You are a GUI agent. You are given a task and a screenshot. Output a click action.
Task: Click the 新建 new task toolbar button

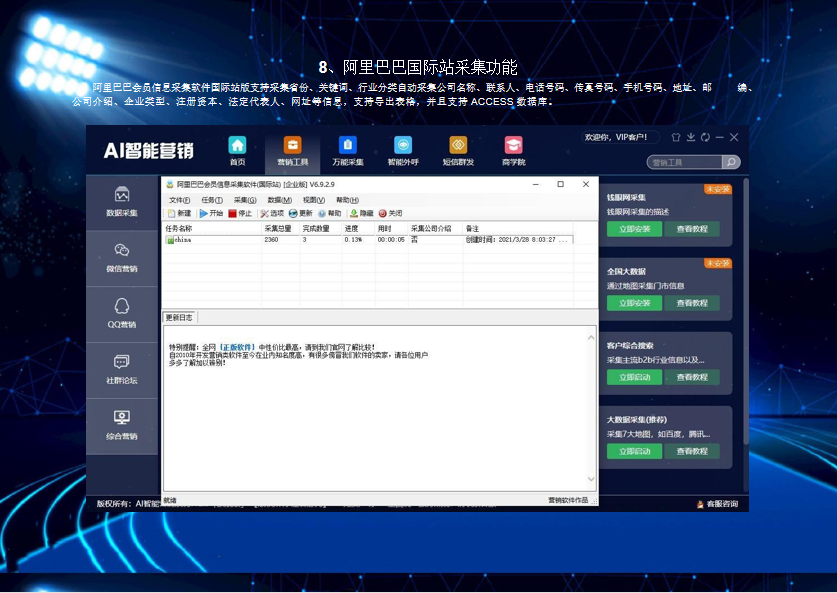point(180,214)
